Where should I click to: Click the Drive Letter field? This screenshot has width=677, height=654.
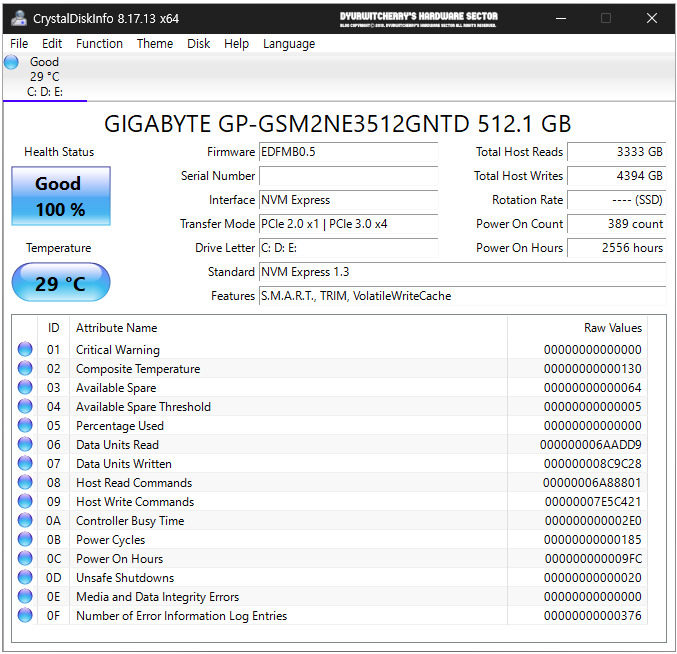tap(348, 248)
